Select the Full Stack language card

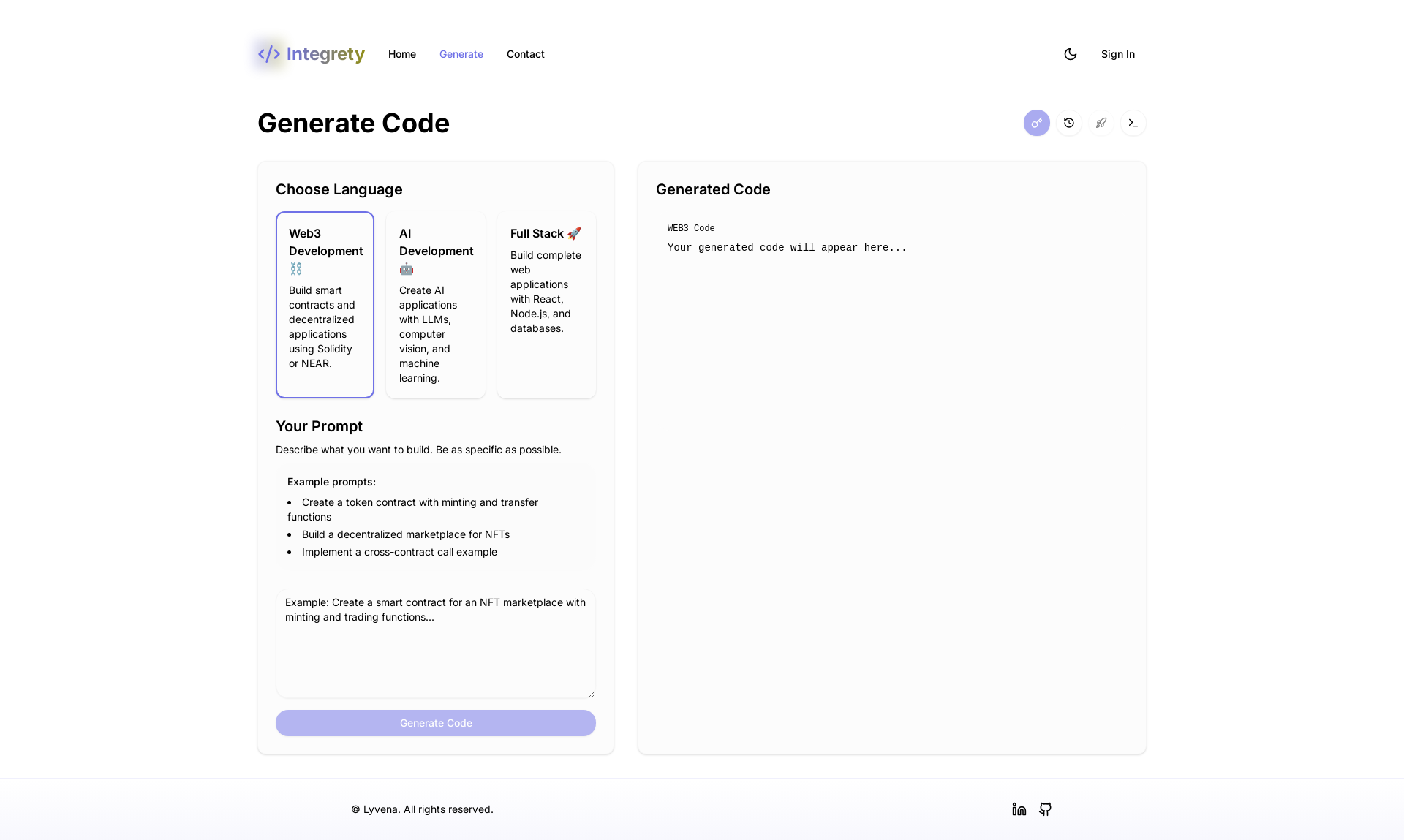[546, 305]
